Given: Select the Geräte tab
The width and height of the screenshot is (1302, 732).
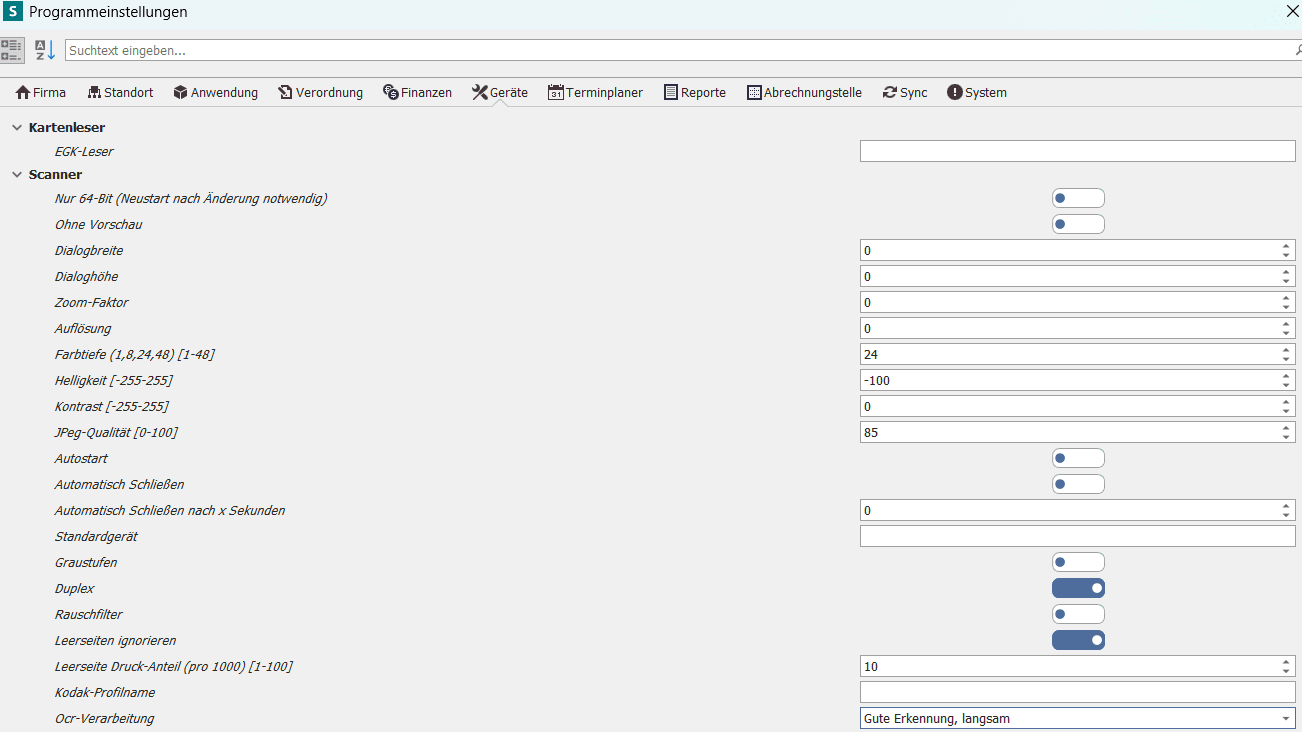Looking at the screenshot, I should (499, 92).
